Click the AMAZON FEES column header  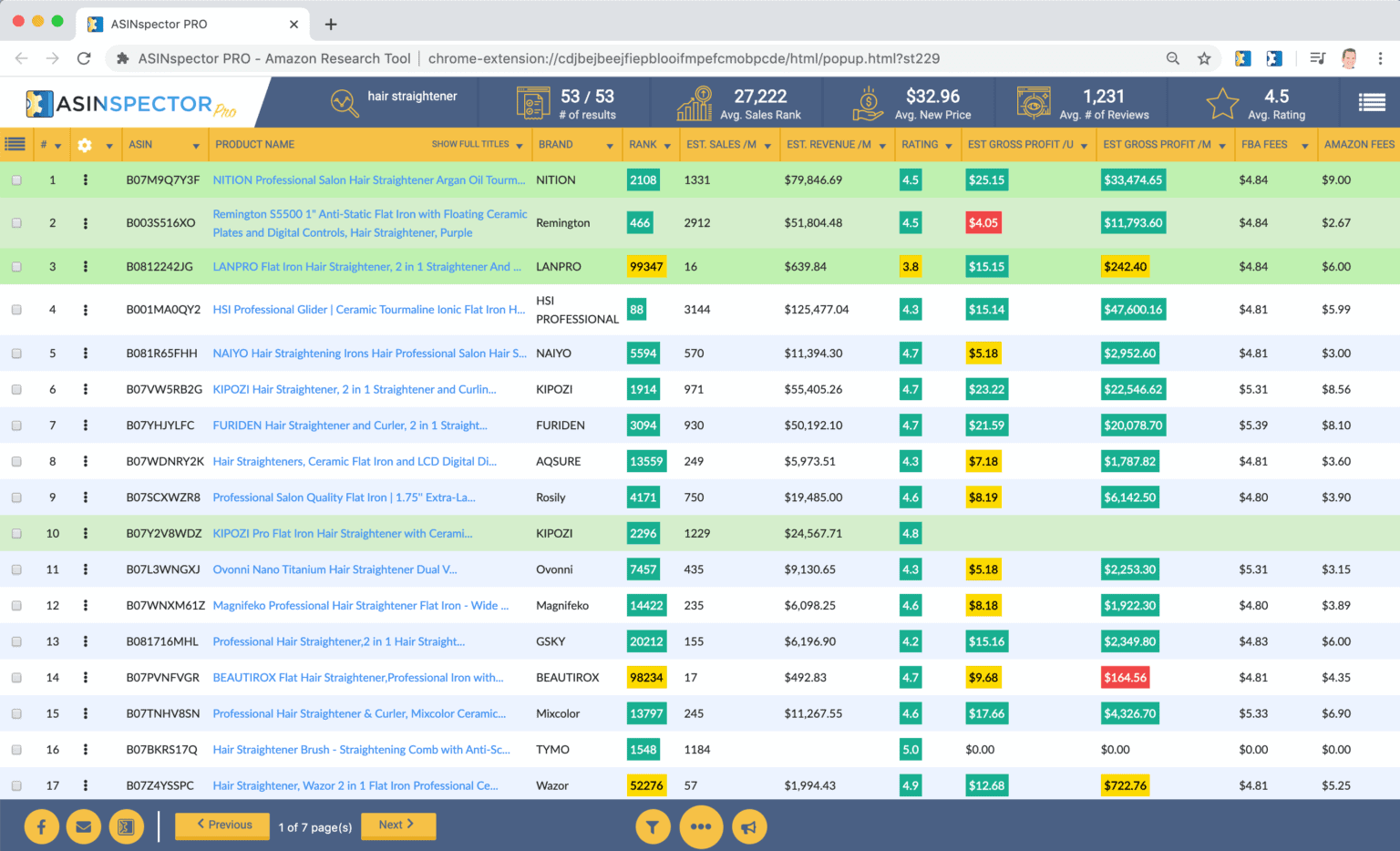[x=1359, y=144]
